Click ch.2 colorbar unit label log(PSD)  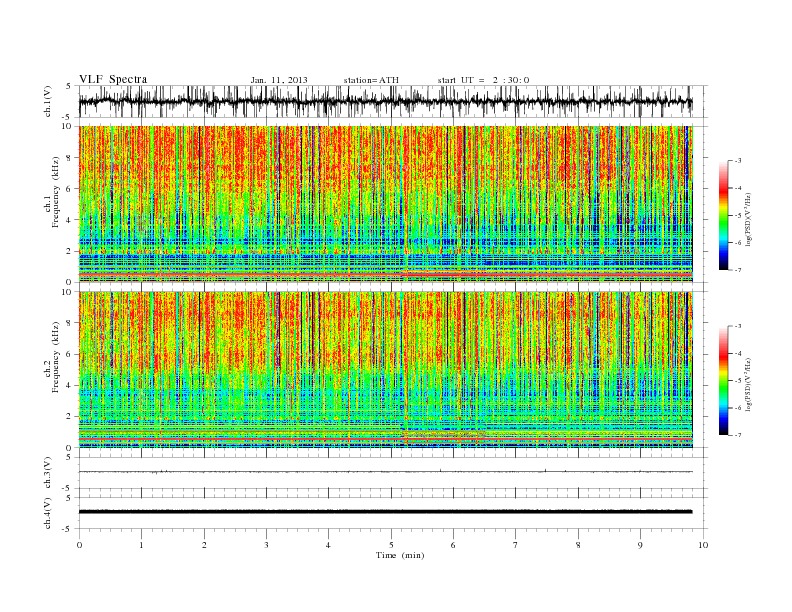(x=749, y=384)
